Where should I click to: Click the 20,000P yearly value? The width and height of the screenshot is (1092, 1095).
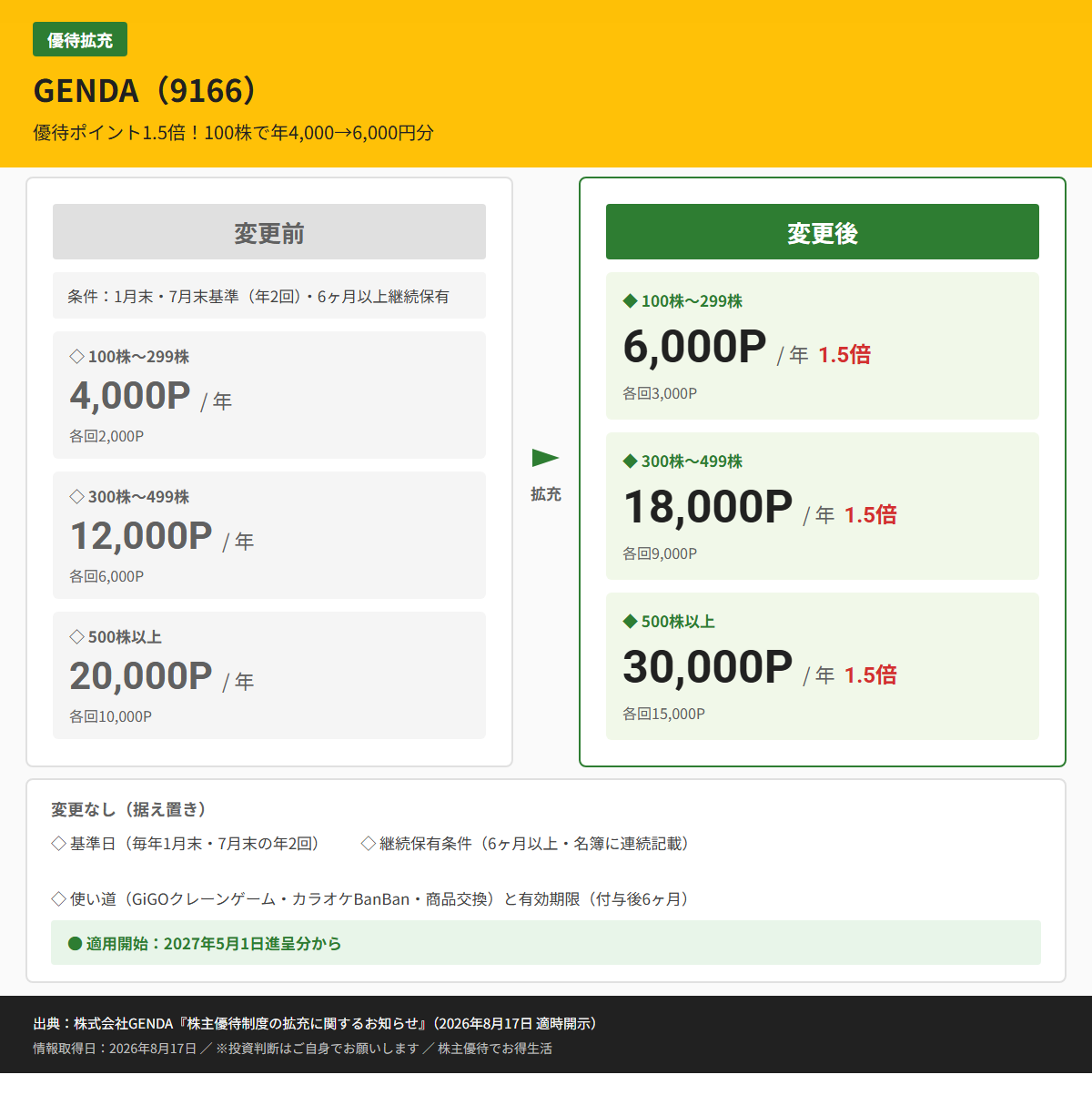pyautogui.click(x=141, y=677)
